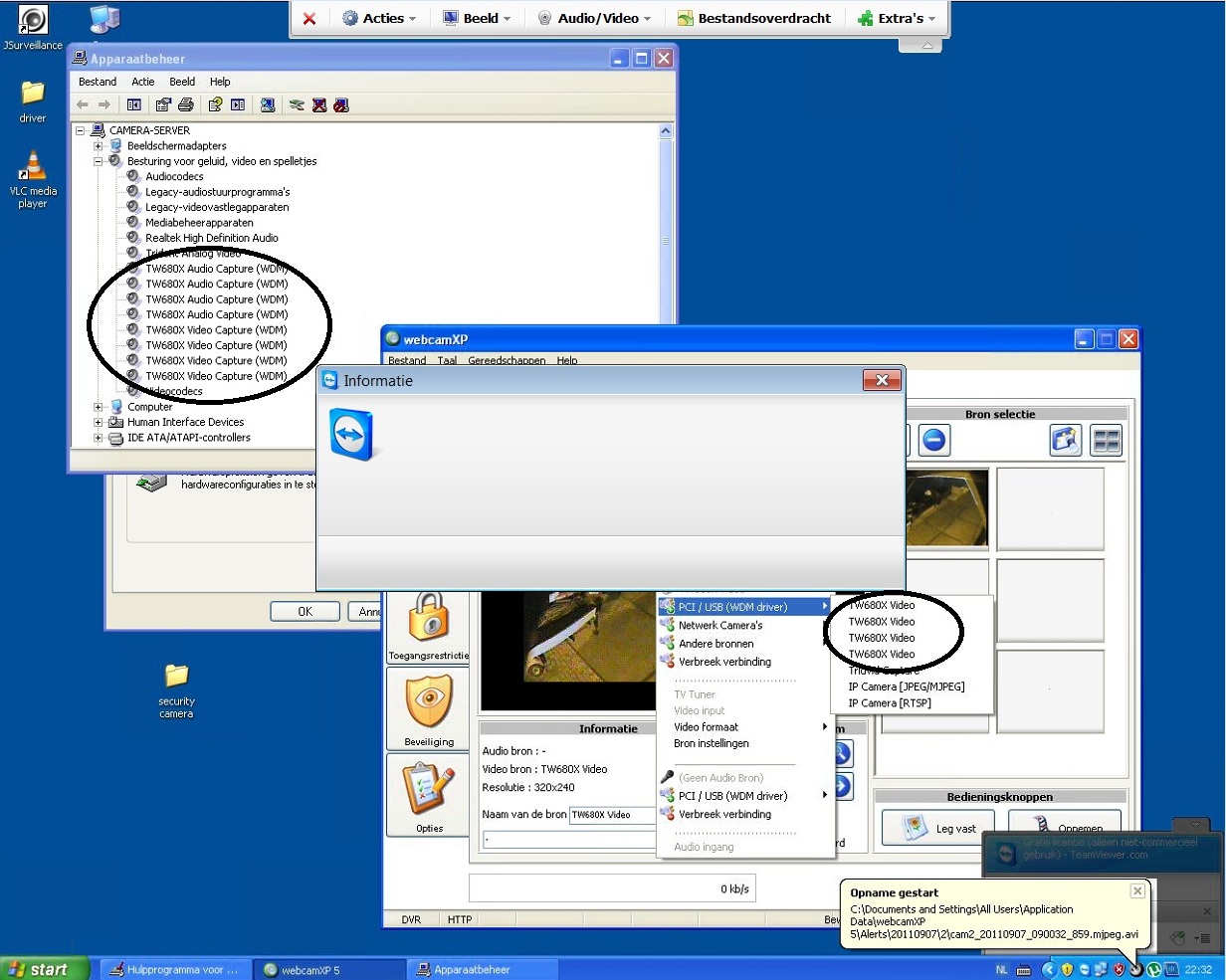Open the Video formaat submenu

coord(745,727)
